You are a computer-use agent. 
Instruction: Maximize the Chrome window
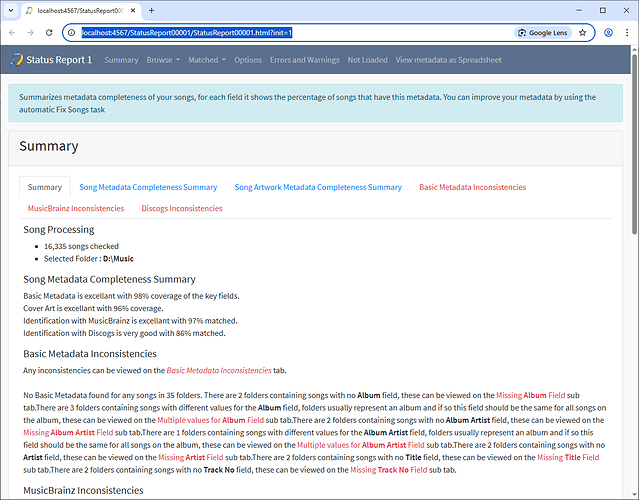pyautogui.click(x=603, y=11)
